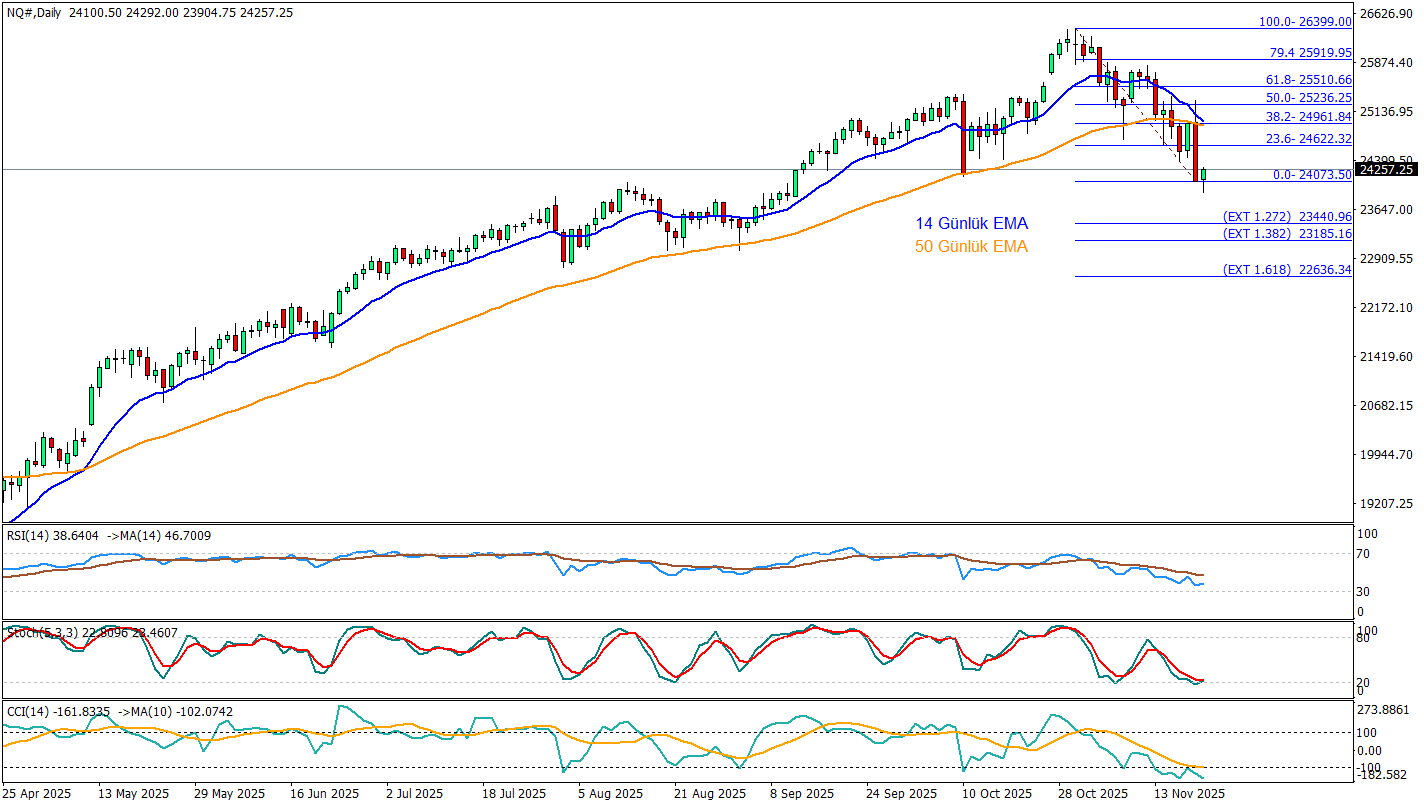Screen dimensions: 1424x806
Task: Click the blue 14 Günlük EMA text label
Action: point(971,224)
